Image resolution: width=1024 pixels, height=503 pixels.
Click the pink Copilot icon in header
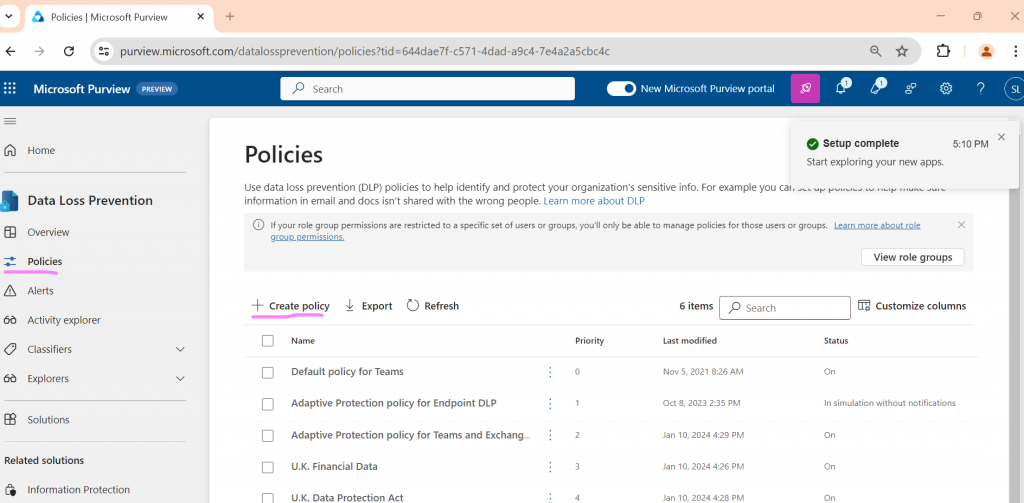805,89
